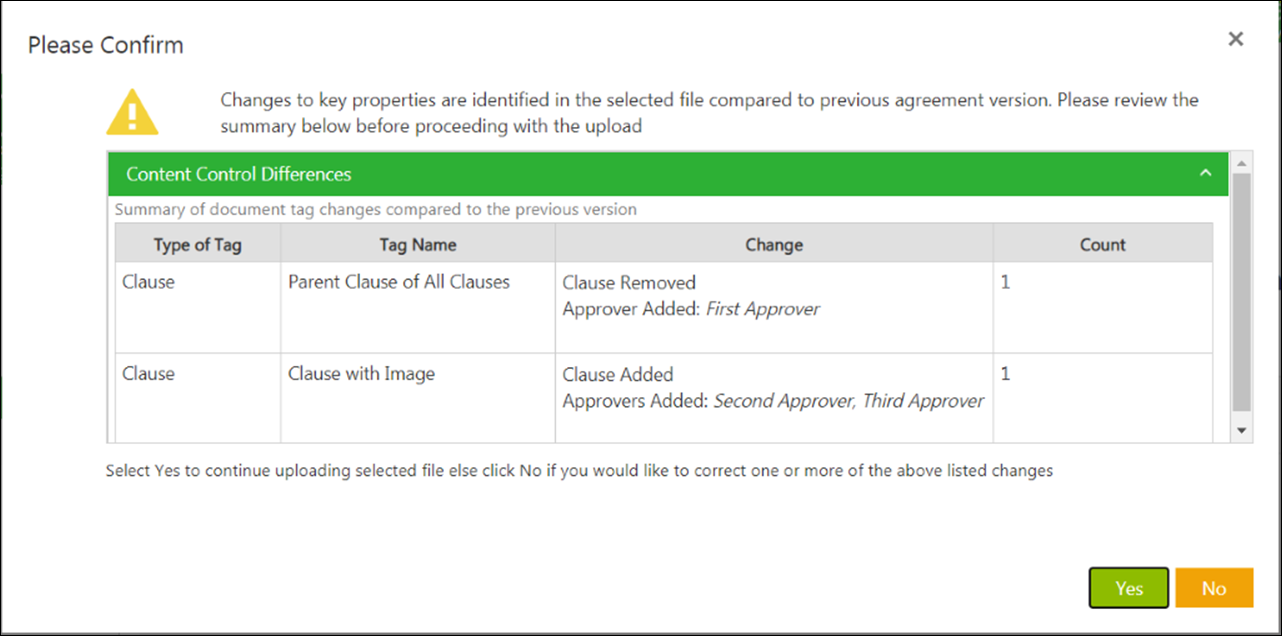Screen dimensions: 1282x636
Task: Click No to cancel the upload
Action: (x=1213, y=588)
